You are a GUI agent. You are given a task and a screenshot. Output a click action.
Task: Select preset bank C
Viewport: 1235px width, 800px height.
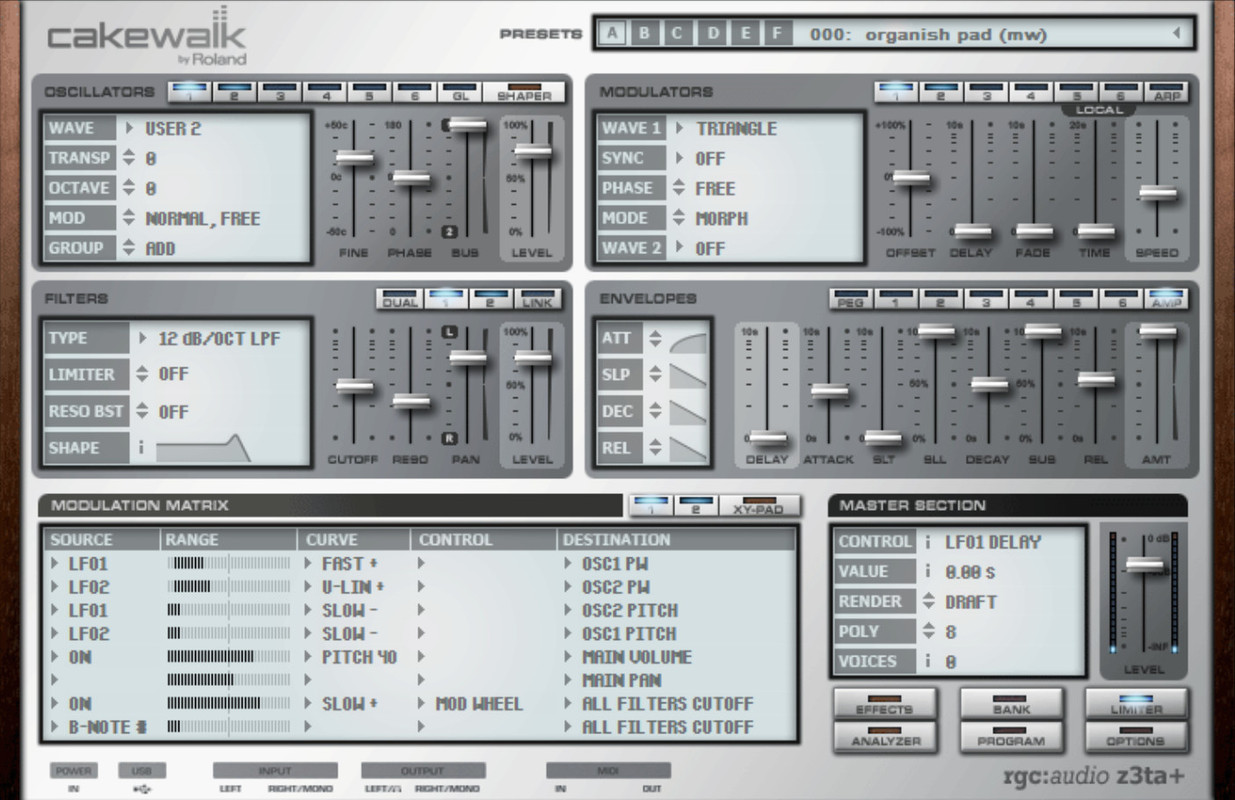point(678,33)
